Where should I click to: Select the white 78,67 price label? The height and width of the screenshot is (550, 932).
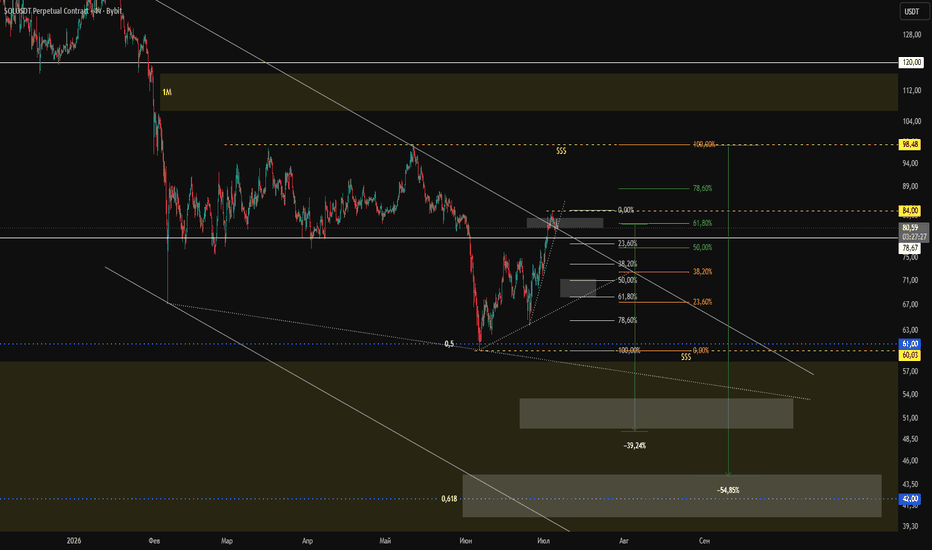point(910,248)
